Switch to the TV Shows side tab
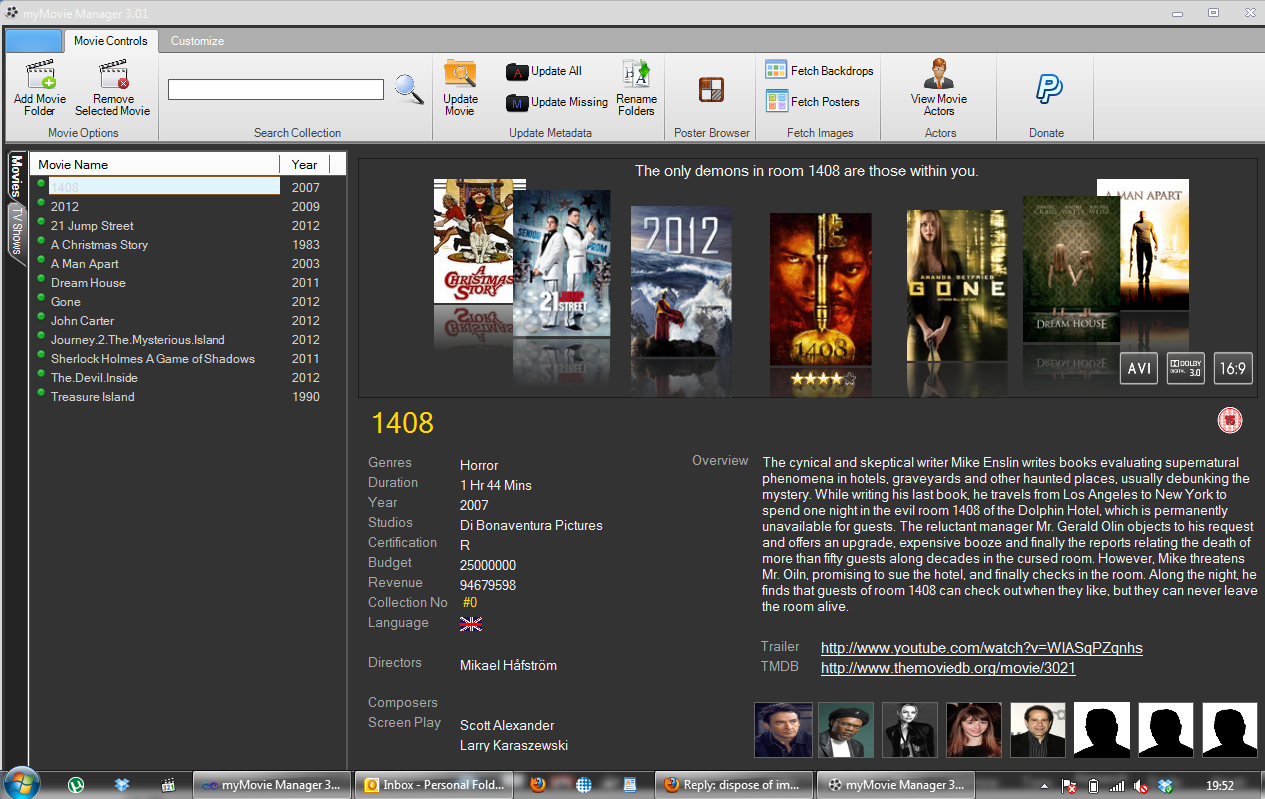Viewport: 1265px width, 799px height. click(x=16, y=233)
